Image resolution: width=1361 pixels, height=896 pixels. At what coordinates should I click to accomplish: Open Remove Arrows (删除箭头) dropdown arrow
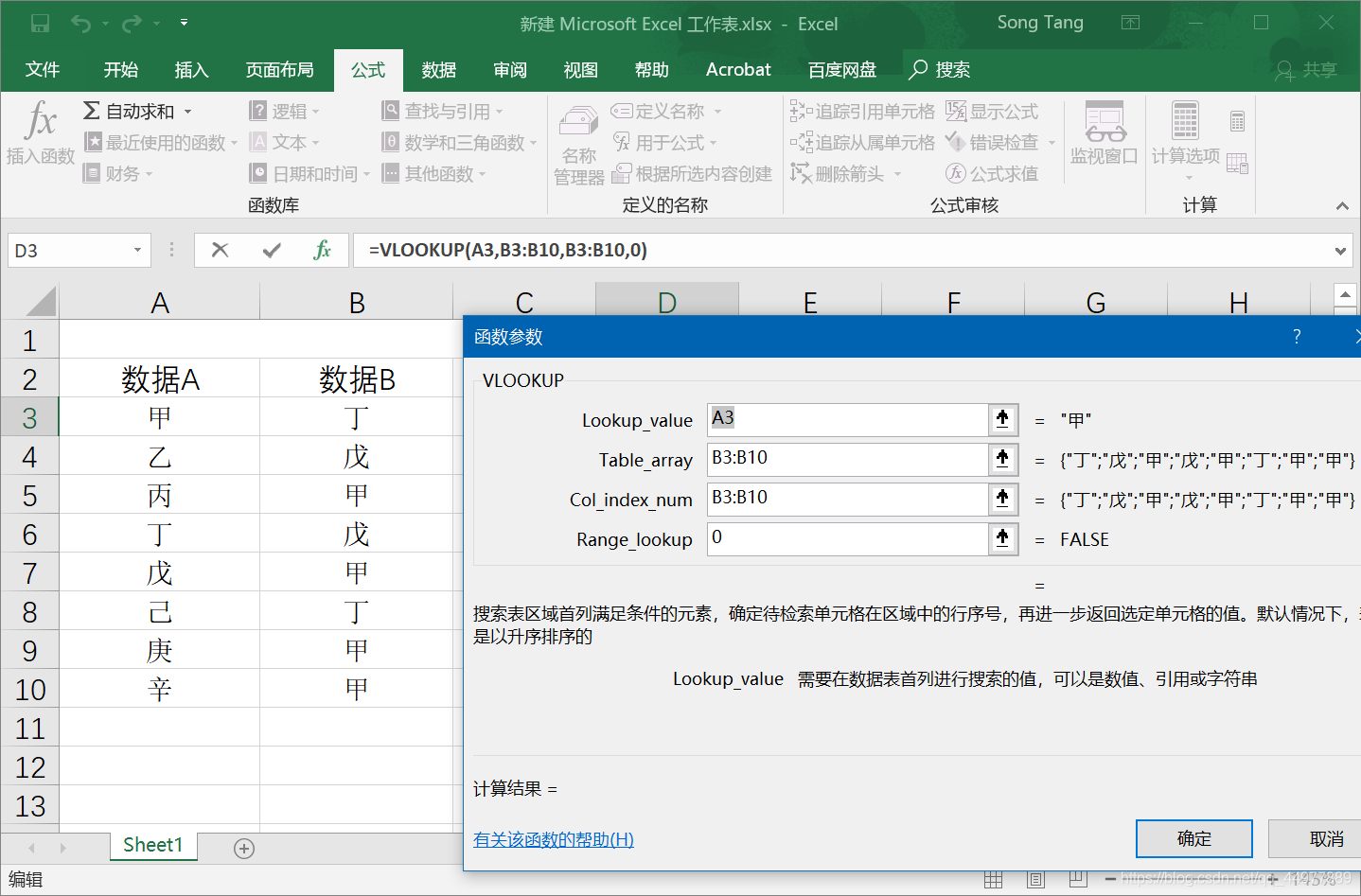(x=897, y=175)
